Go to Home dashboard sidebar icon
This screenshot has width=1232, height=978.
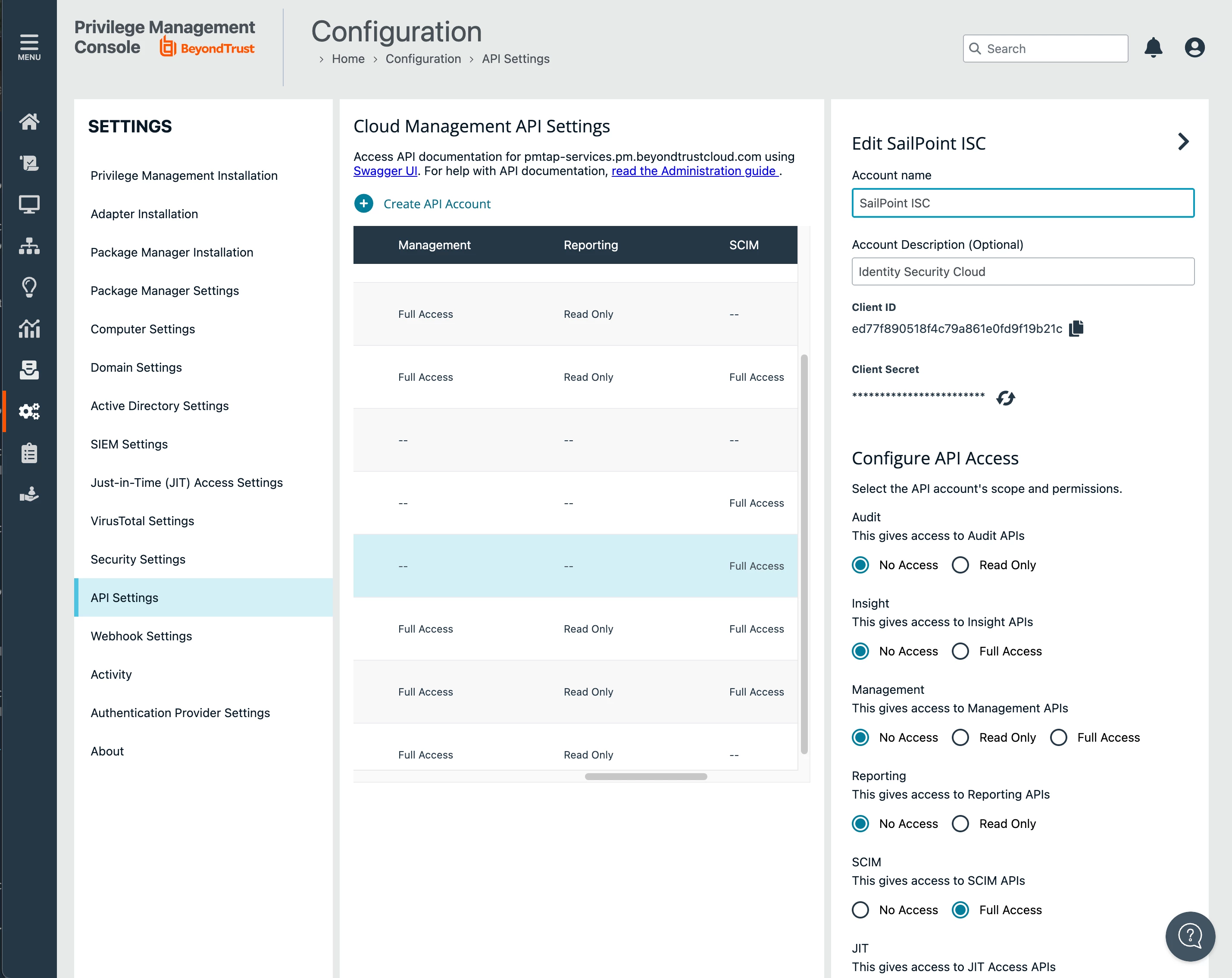pos(29,121)
